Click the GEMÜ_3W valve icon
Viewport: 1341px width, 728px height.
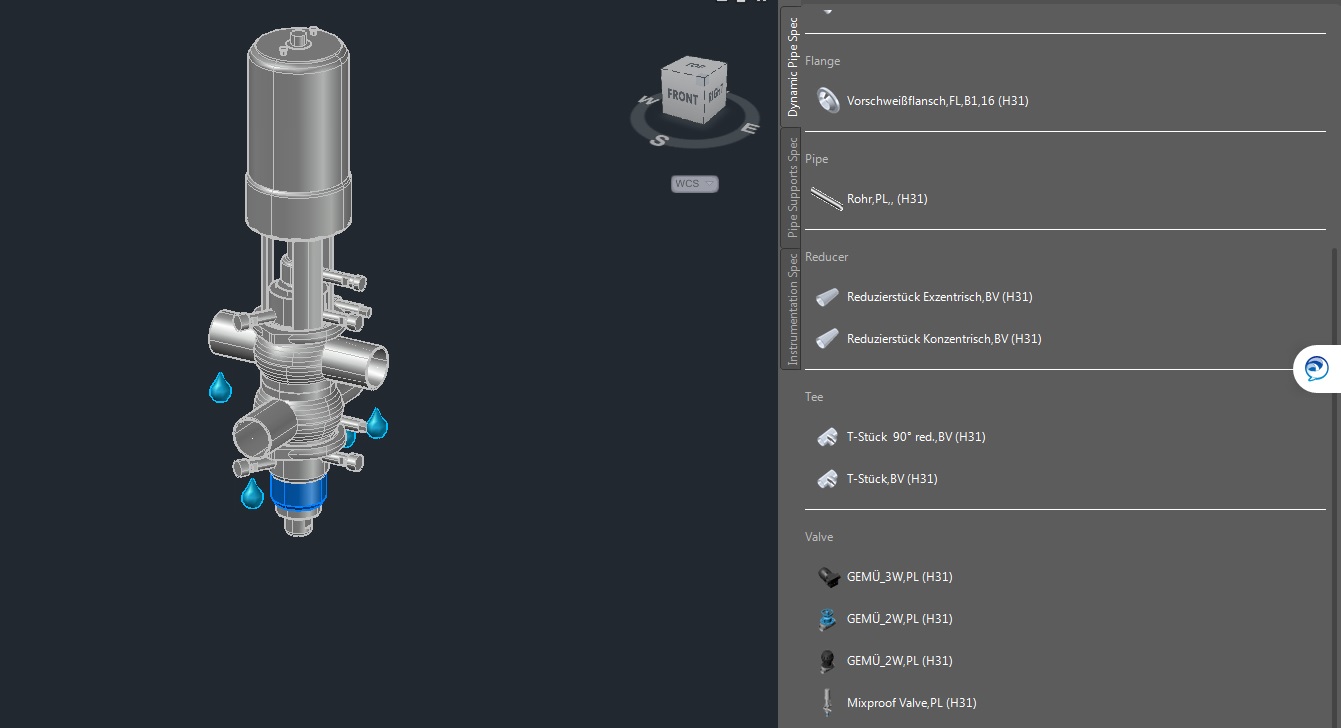[x=827, y=577]
